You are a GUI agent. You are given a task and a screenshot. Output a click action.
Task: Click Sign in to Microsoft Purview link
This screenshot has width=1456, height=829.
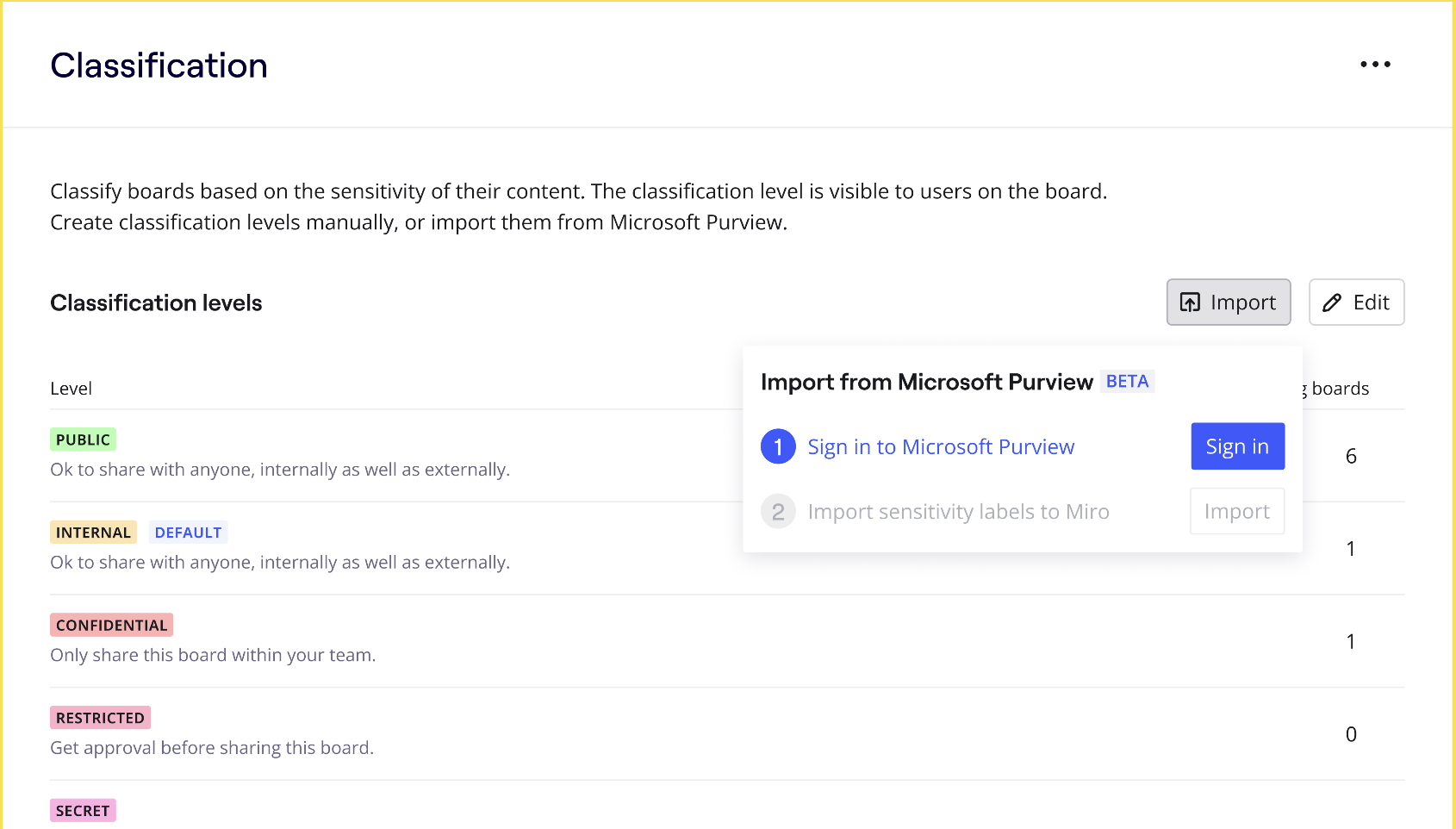click(x=941, y=447)
